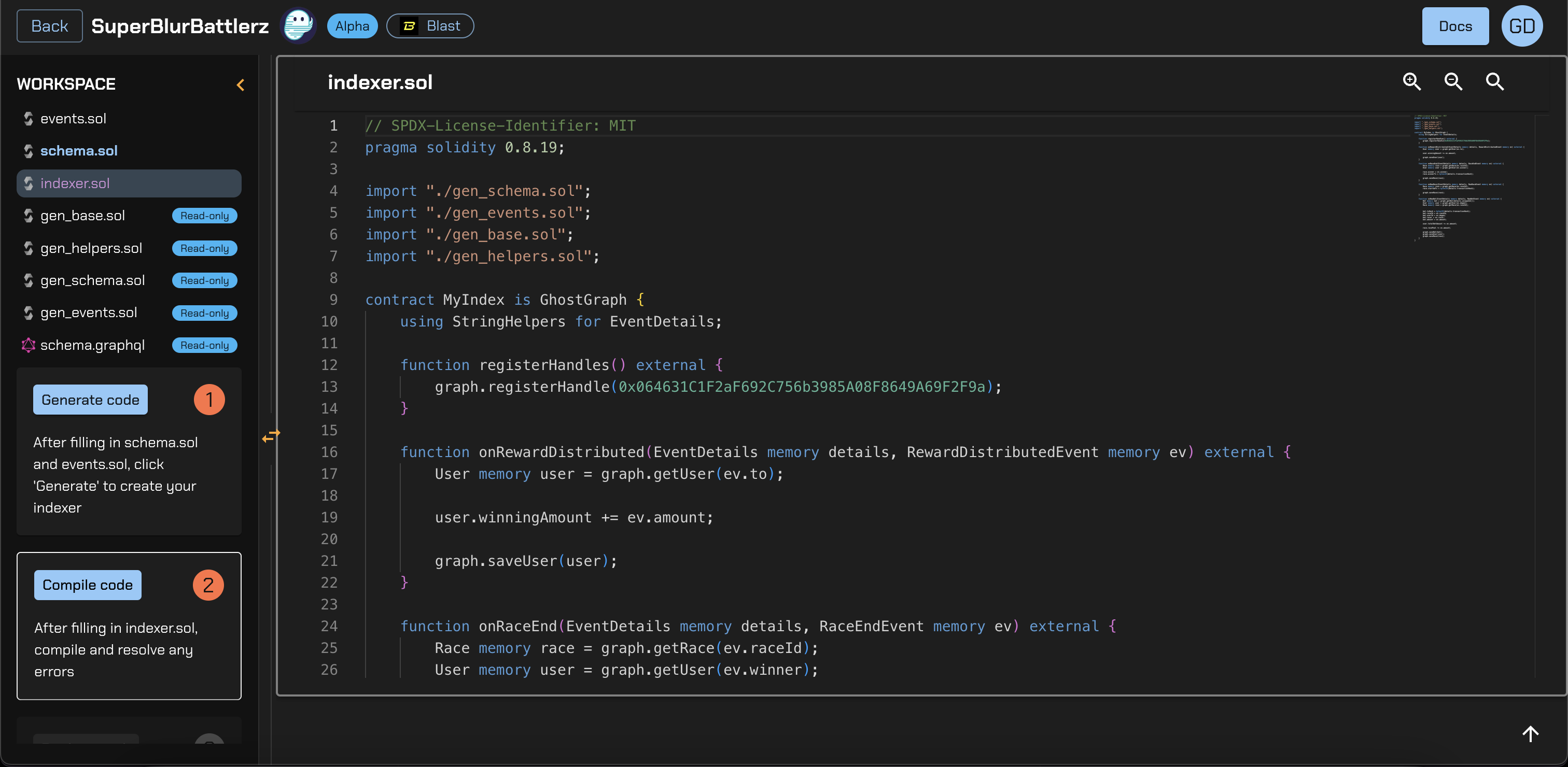
Task: Go Back using the Back button
Action: [49, 25]
